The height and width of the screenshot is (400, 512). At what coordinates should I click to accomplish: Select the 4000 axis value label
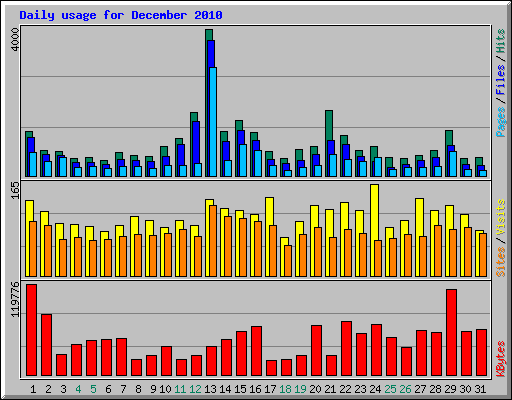click(x=15, y=40)
